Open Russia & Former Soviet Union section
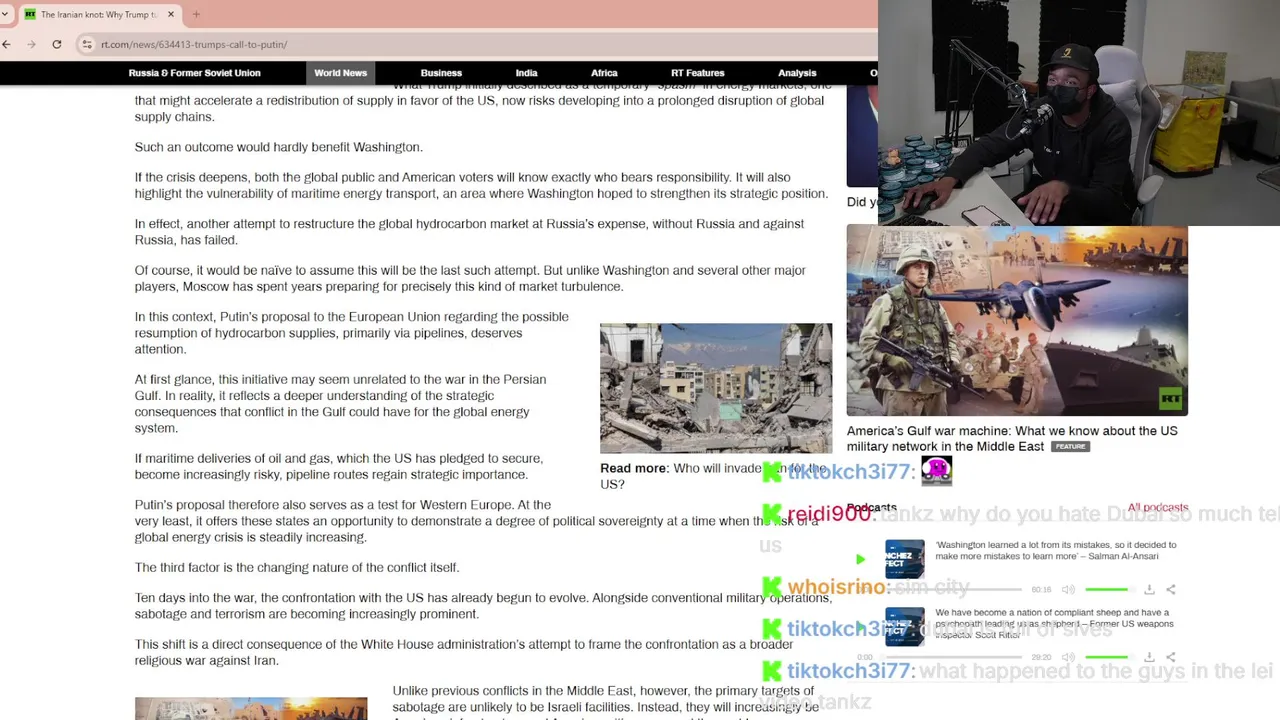 194,73
